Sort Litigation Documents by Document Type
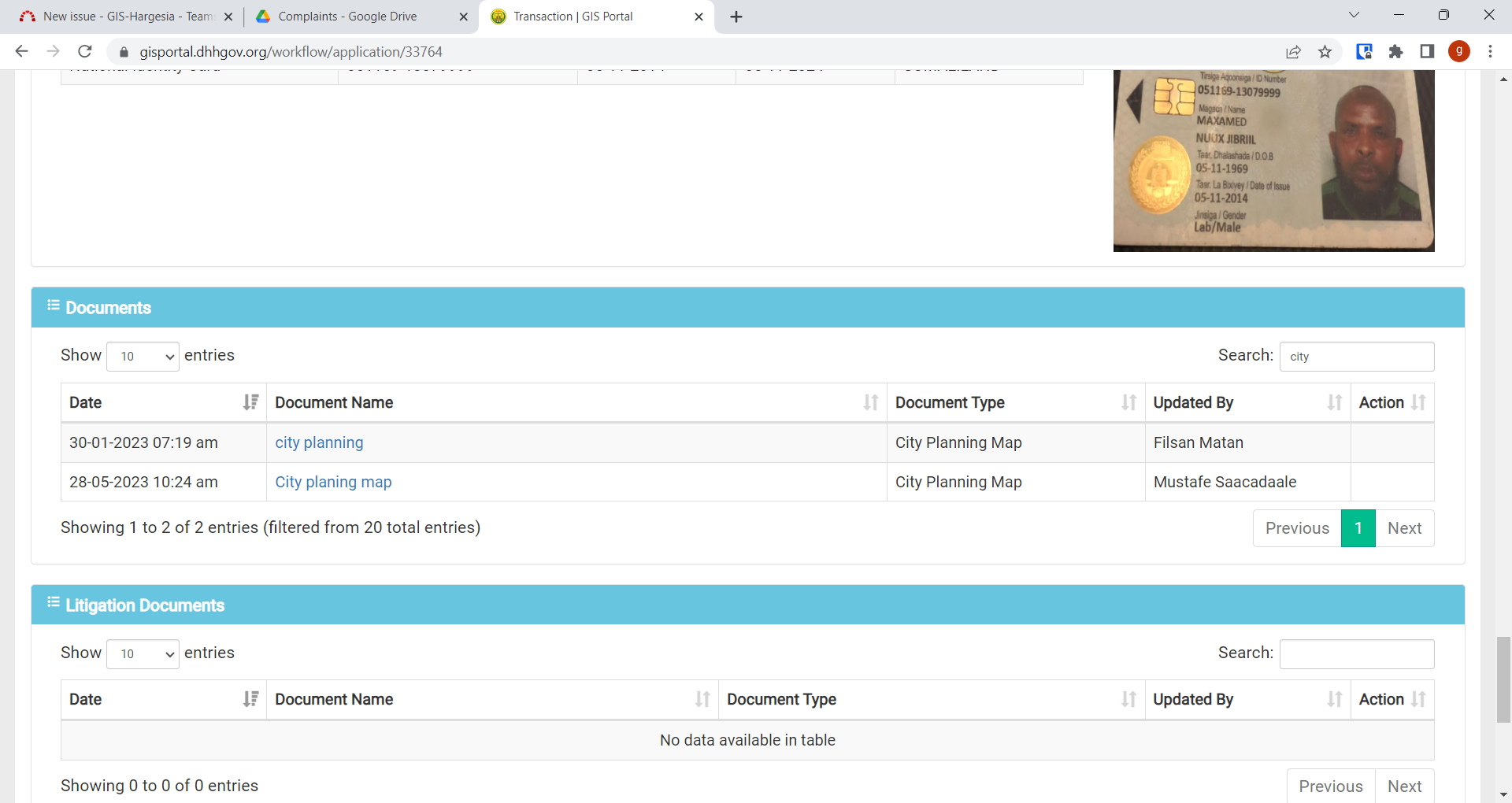 tap(932, 699)
